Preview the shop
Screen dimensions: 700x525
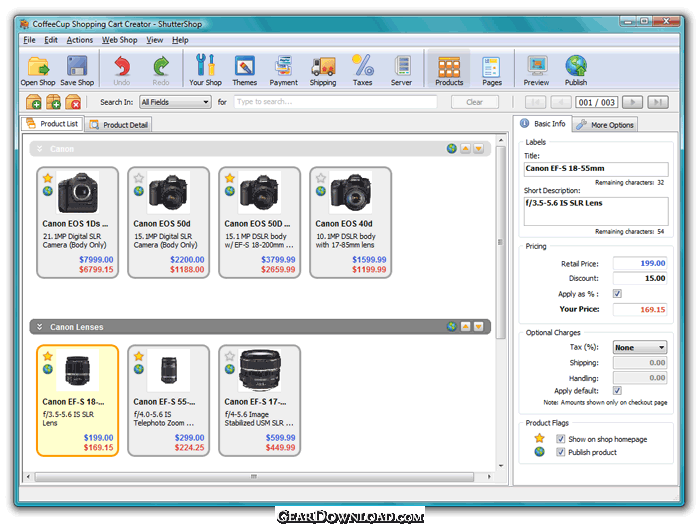pos(537,70)
